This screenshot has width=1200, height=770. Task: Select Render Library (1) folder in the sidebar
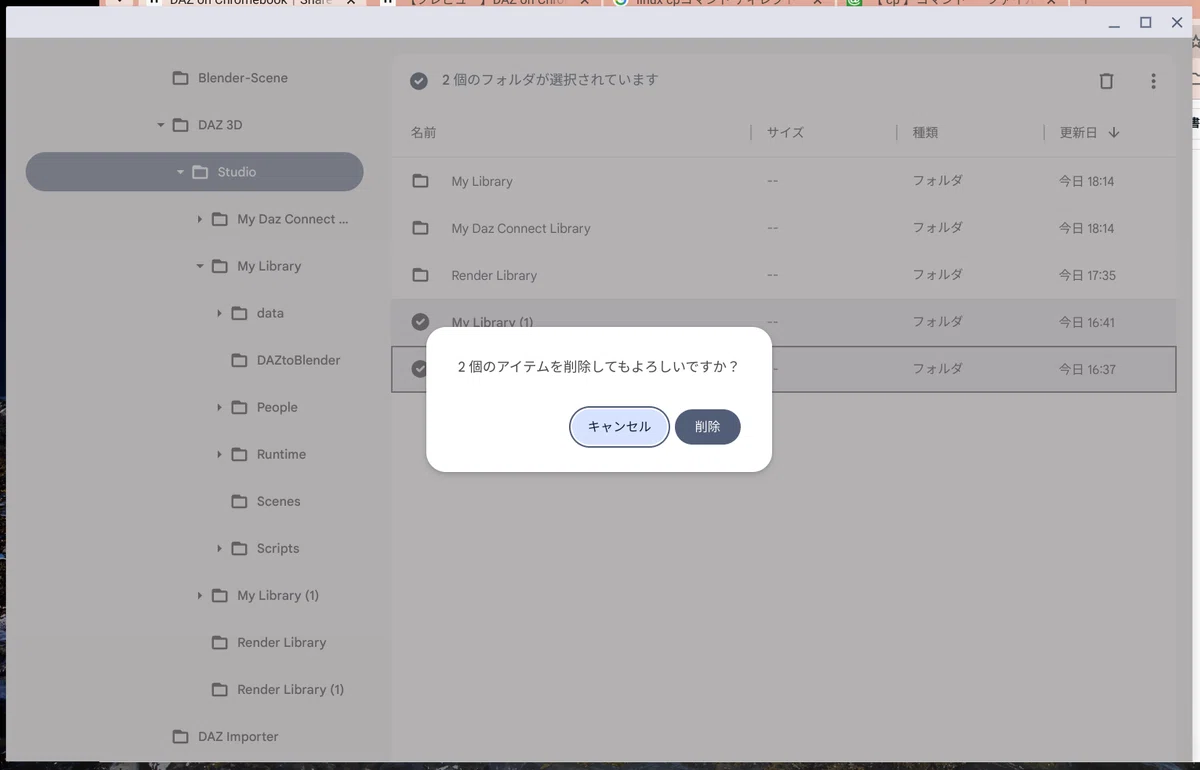[x=194, y=689]
